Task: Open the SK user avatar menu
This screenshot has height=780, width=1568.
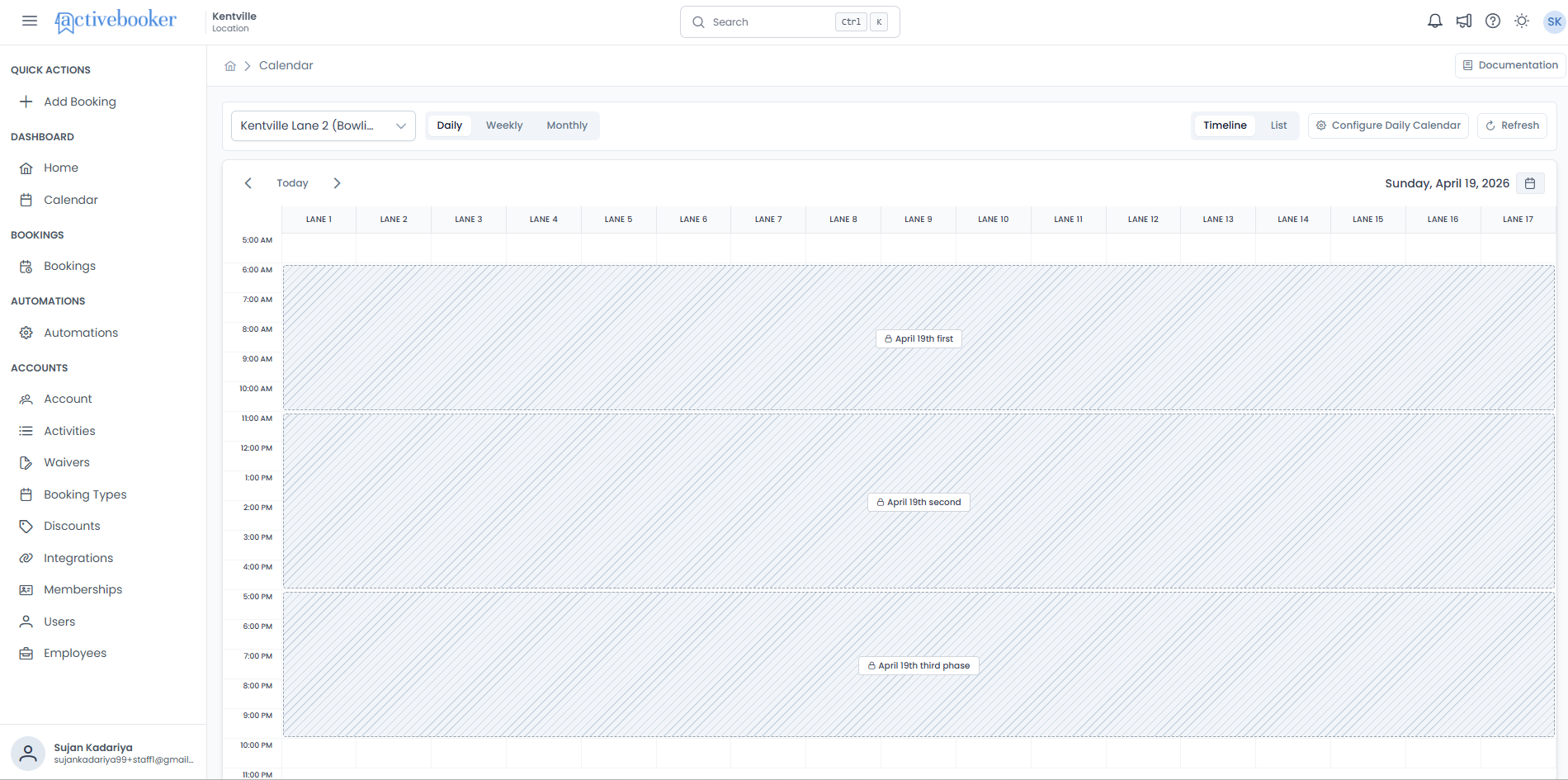Action: [1554, 21]
